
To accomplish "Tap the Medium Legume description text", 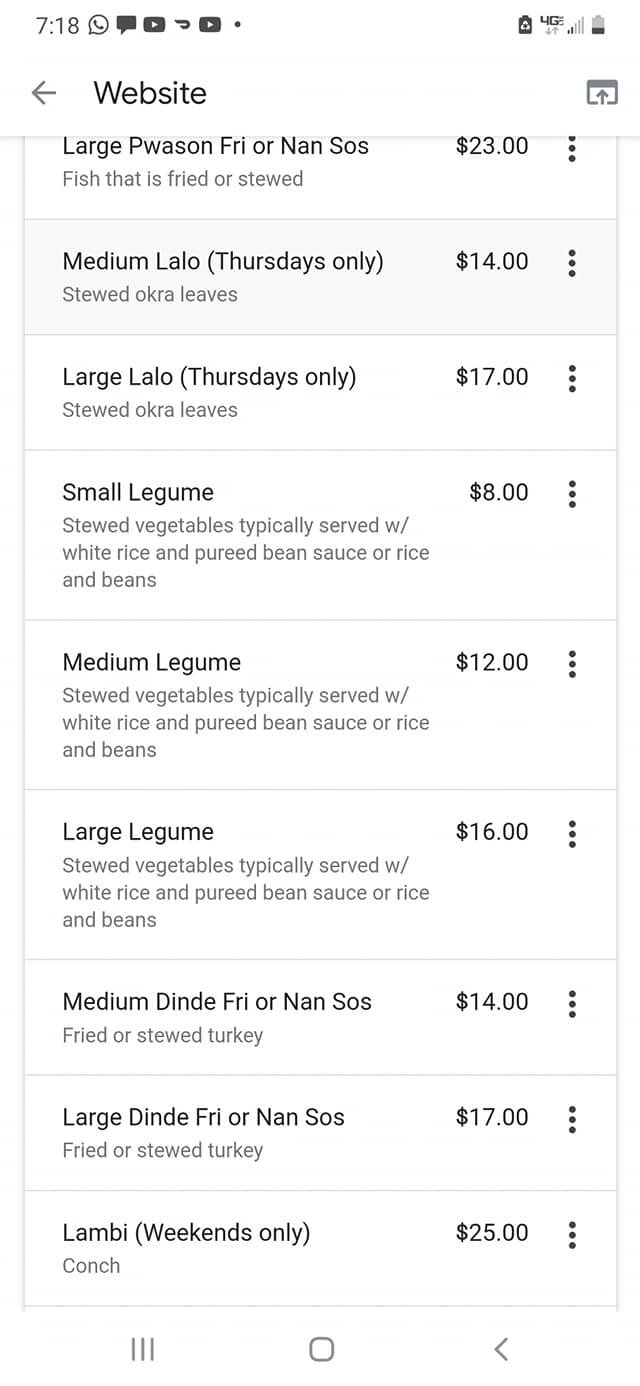I will [x=245, y=722].
